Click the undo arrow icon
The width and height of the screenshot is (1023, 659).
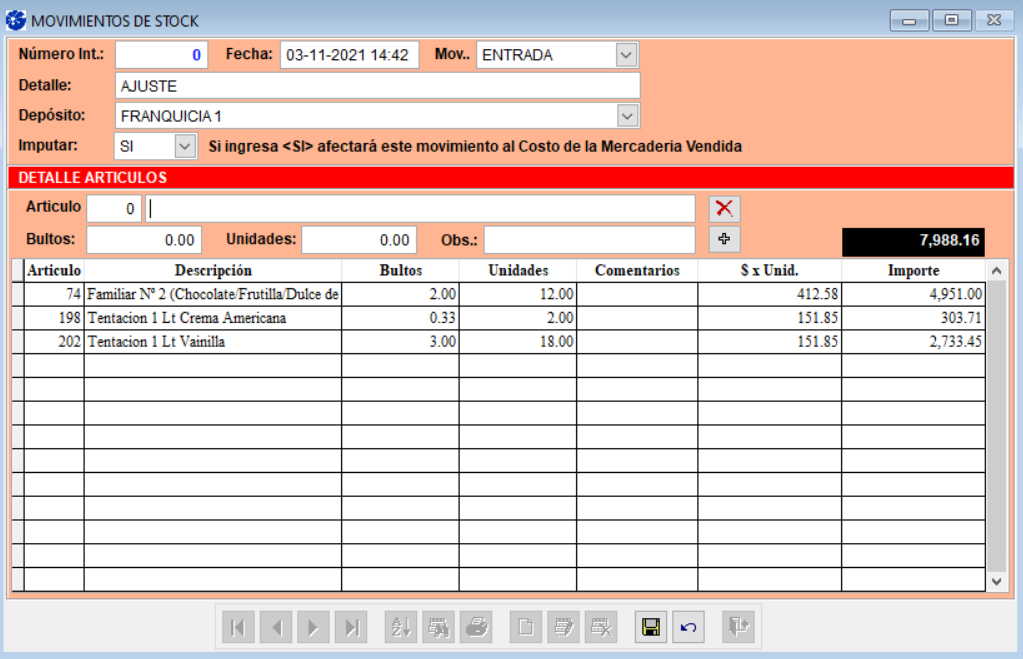[688, 628]
